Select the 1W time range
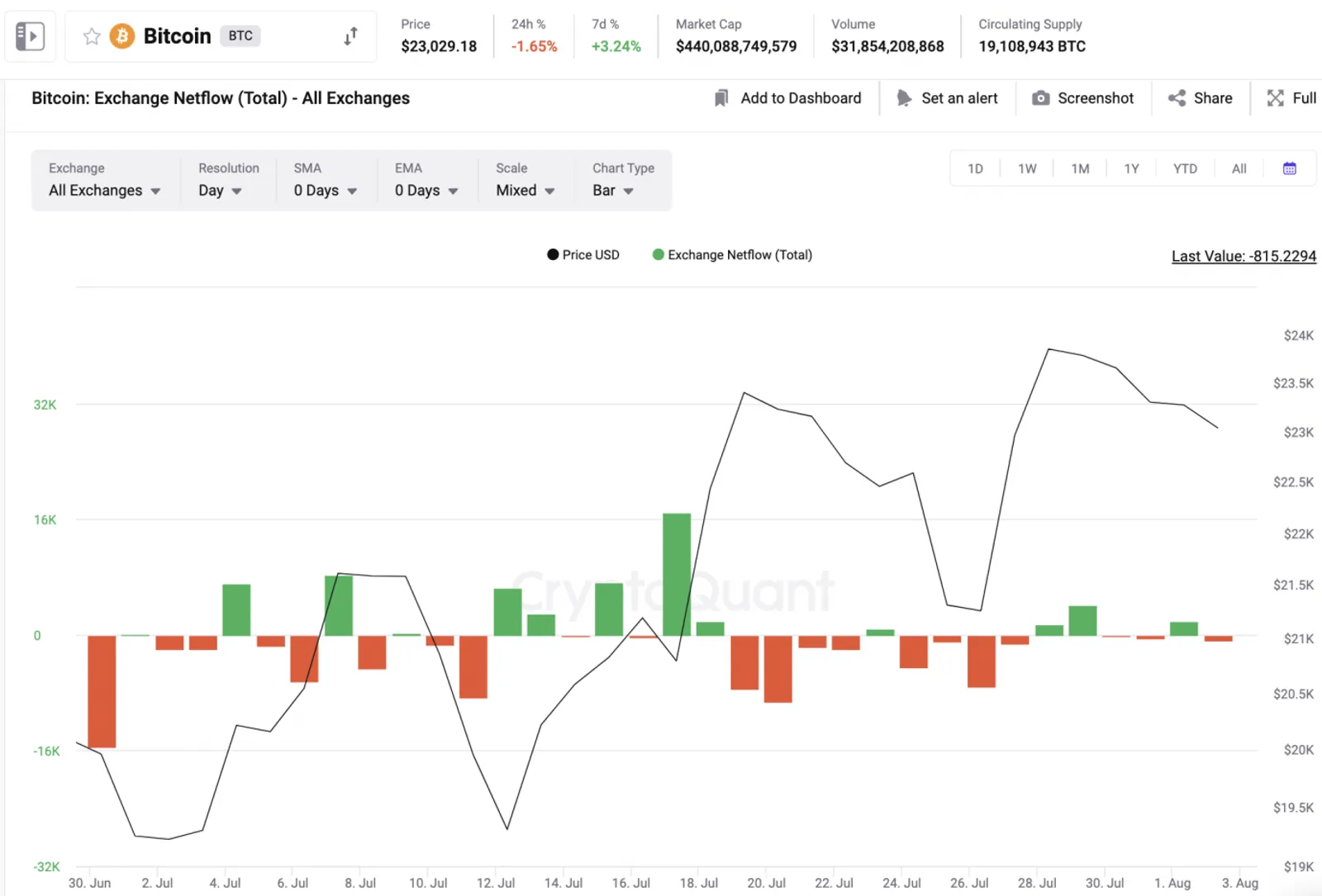This screenshot has width=1322, height=896. 1027,168
